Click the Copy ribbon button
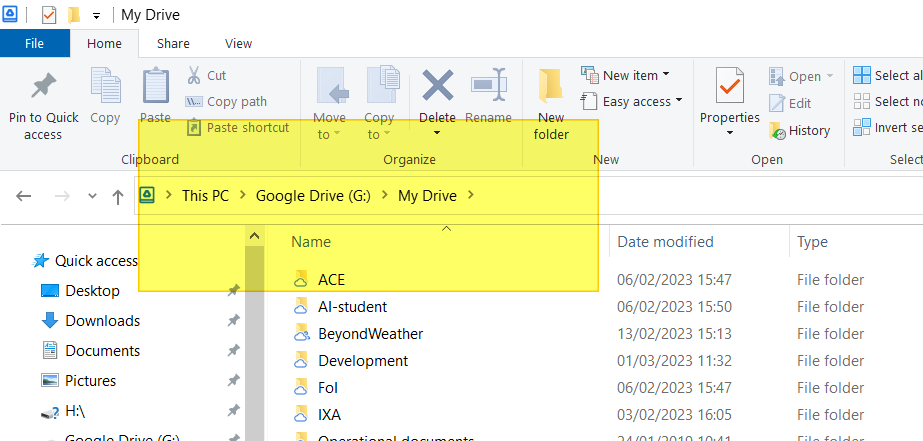The height and width of the screenshot is (441, 923). (x=105, y=96)
